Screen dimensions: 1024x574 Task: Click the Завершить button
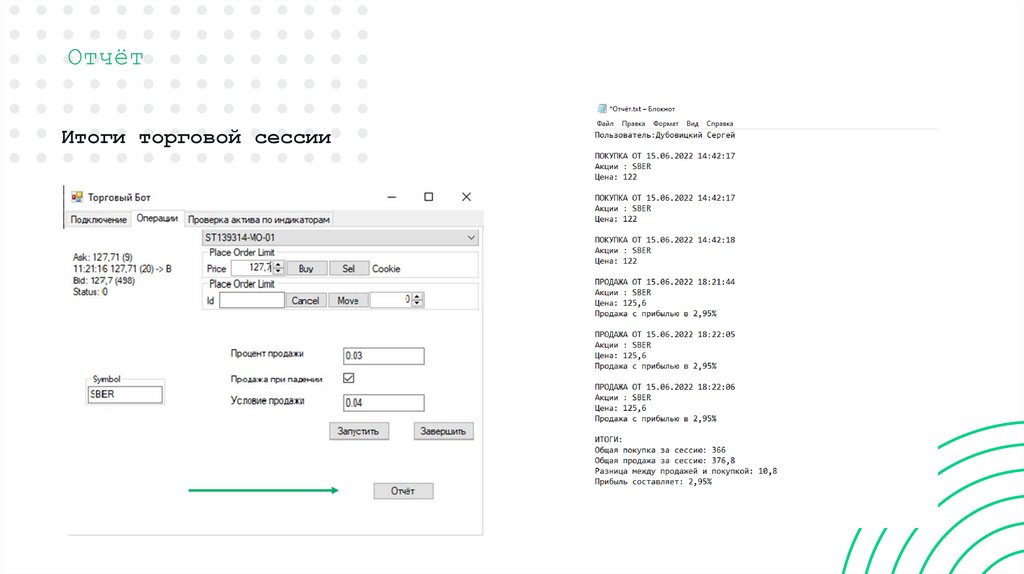coord(443,431)
